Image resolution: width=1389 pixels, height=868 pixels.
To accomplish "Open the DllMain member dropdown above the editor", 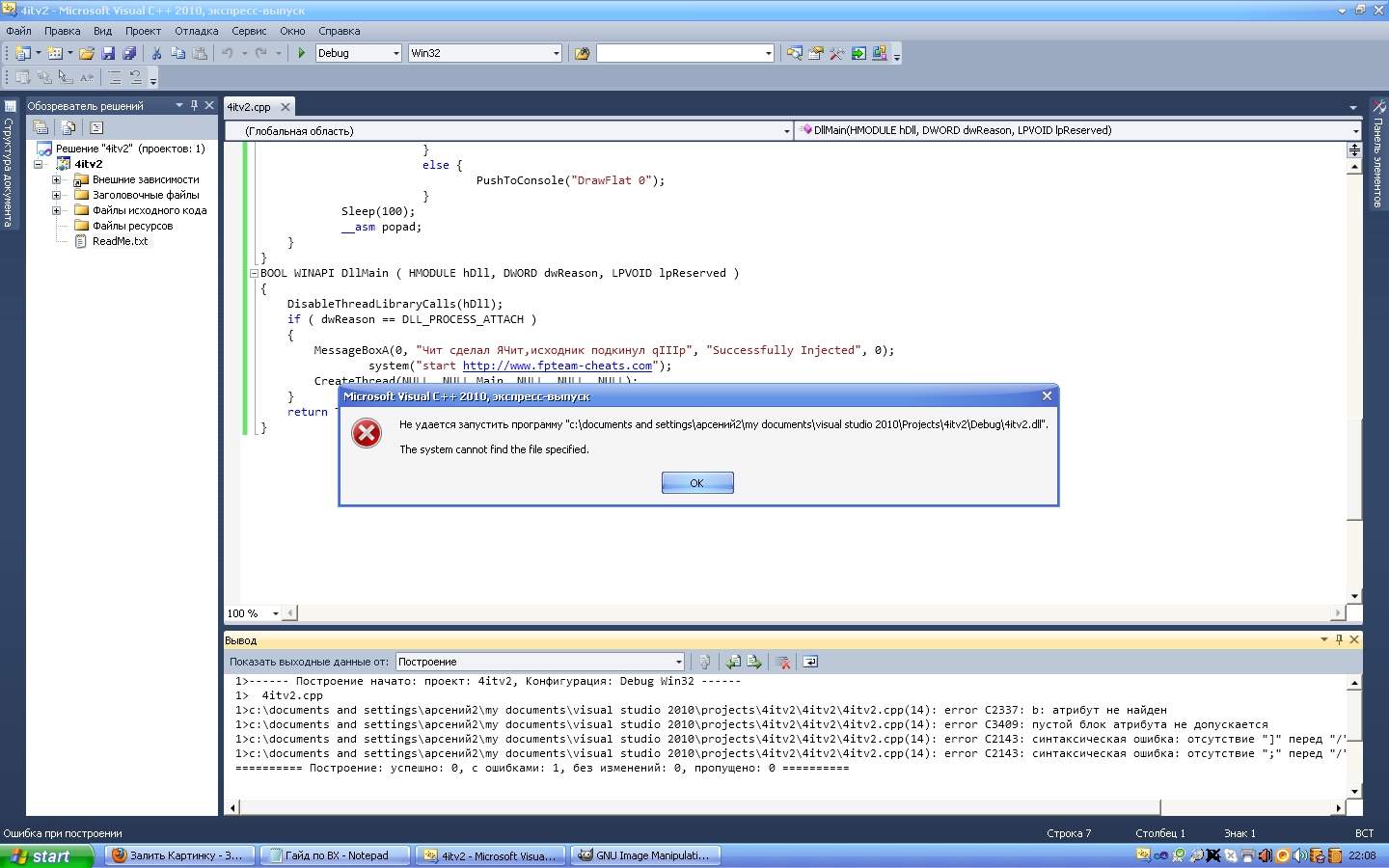I will pyautogui.click(x=1355, y=131).
